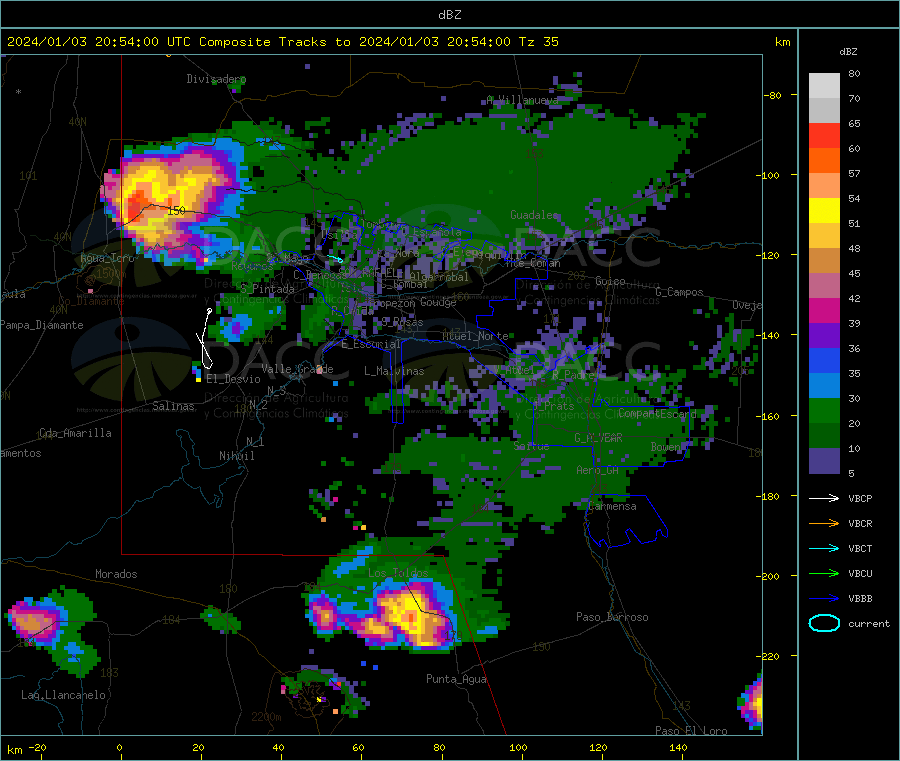The height and width of the screenshot is (761, 900).
Task: Click the L_Malvinas label
Action: (x=394, y=371)
